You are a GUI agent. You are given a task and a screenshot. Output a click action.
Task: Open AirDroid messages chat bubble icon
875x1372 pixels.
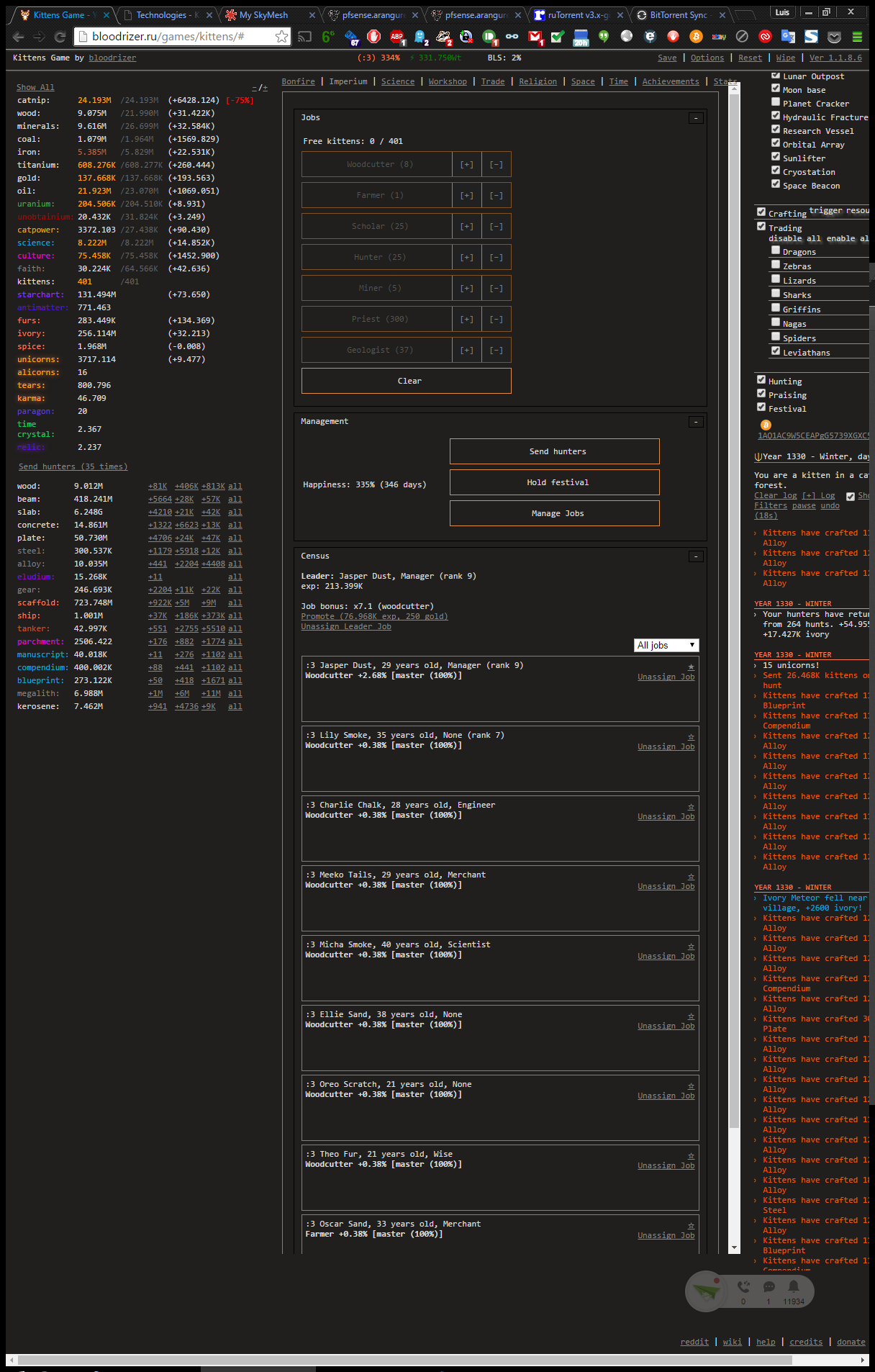[x=769, y=1286]
